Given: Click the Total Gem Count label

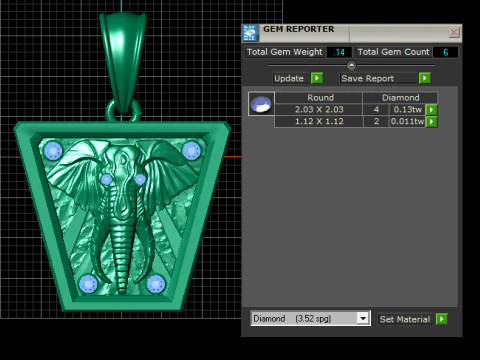Looking at the screenshot, I should click(x=393, y=52).
